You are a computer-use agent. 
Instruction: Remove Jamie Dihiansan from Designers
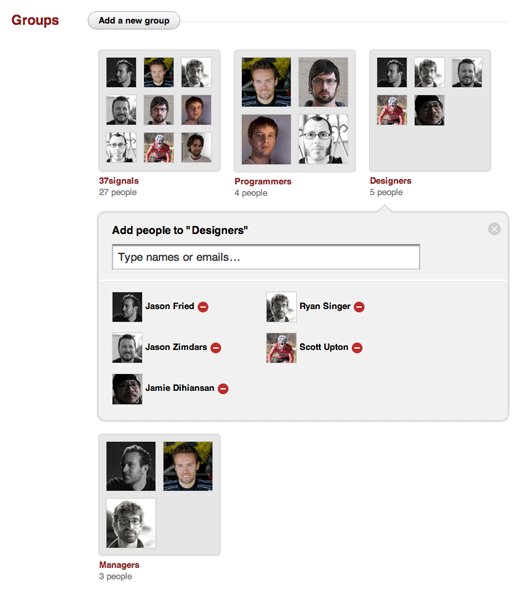pyautogui.click(x=223, y=388)
